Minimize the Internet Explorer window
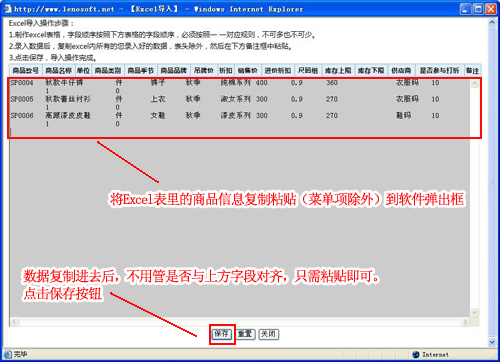Image resolution: width=500 pixels, height=362 pixels. pos(465,9)
